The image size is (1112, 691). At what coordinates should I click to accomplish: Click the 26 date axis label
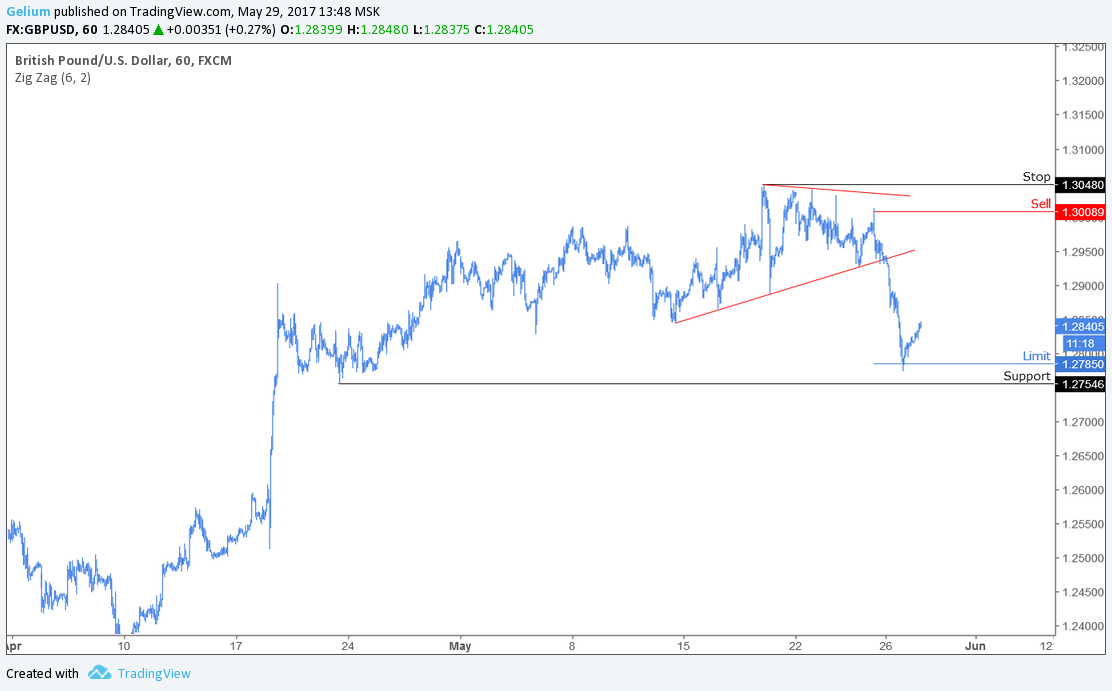(x=885, y=646)
